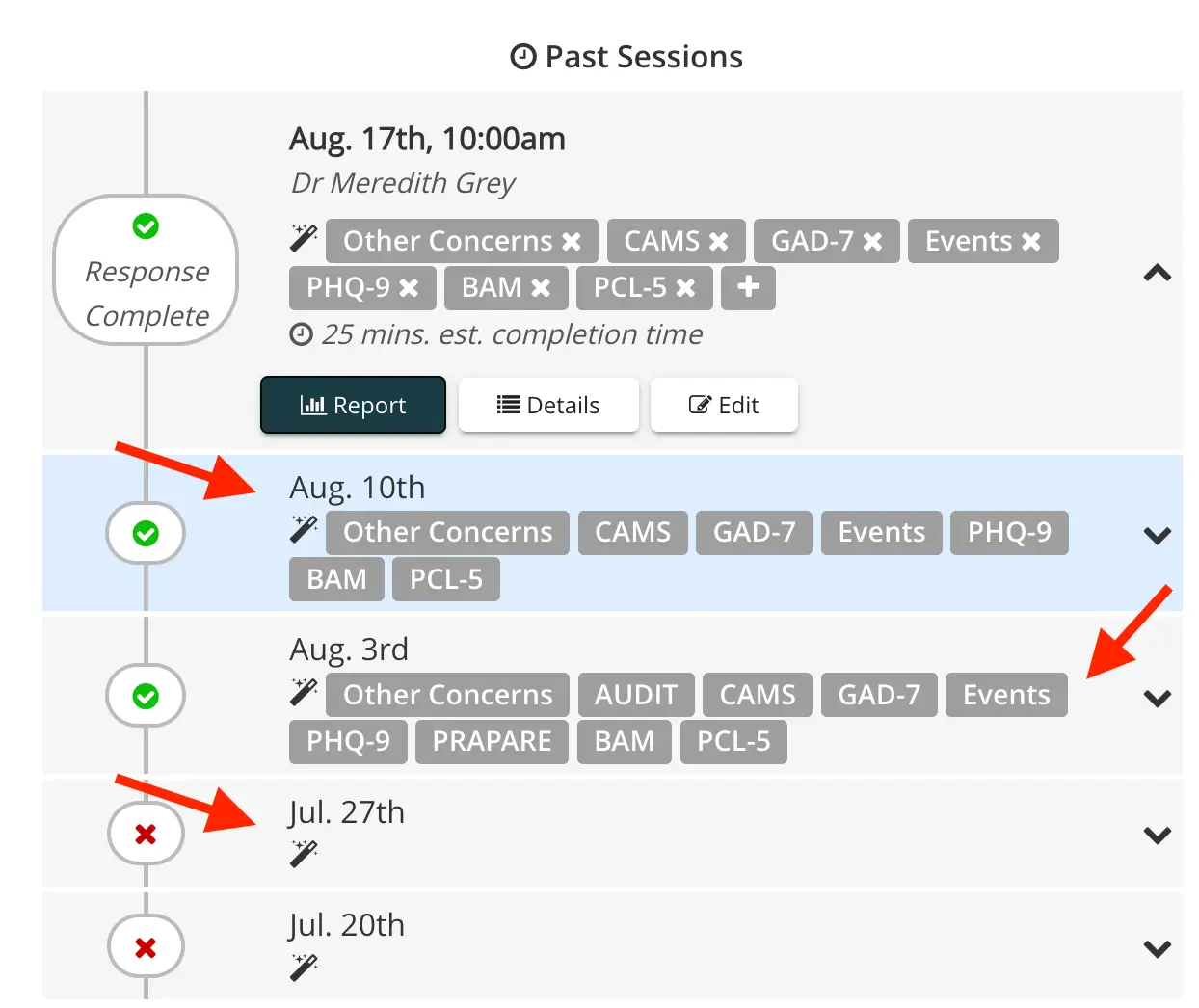
Task: Click the magic wand icon beside Aug. 10th
Action: 303,526
